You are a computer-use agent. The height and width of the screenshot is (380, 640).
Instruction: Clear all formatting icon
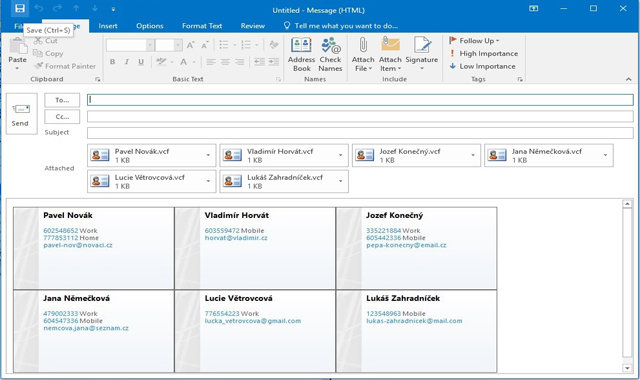(x=274, y=45)
